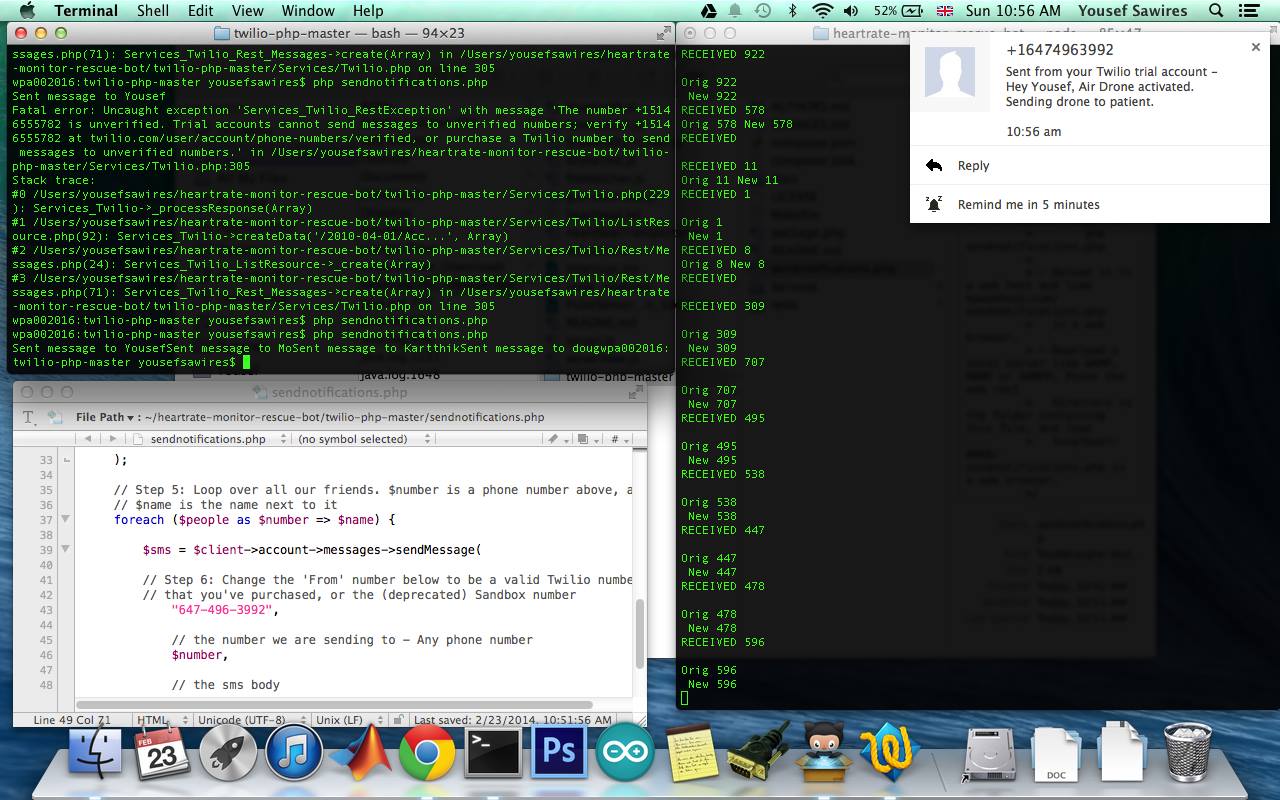Open the Stickies notes app in Dock
1280x800 pixels.
690,753
